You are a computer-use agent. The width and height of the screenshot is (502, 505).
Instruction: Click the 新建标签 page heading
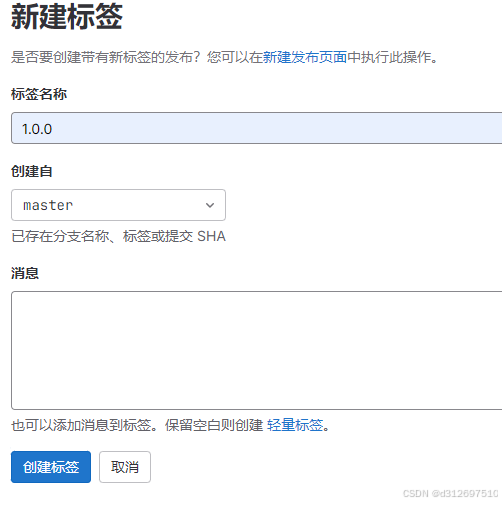tap(67, 17)
